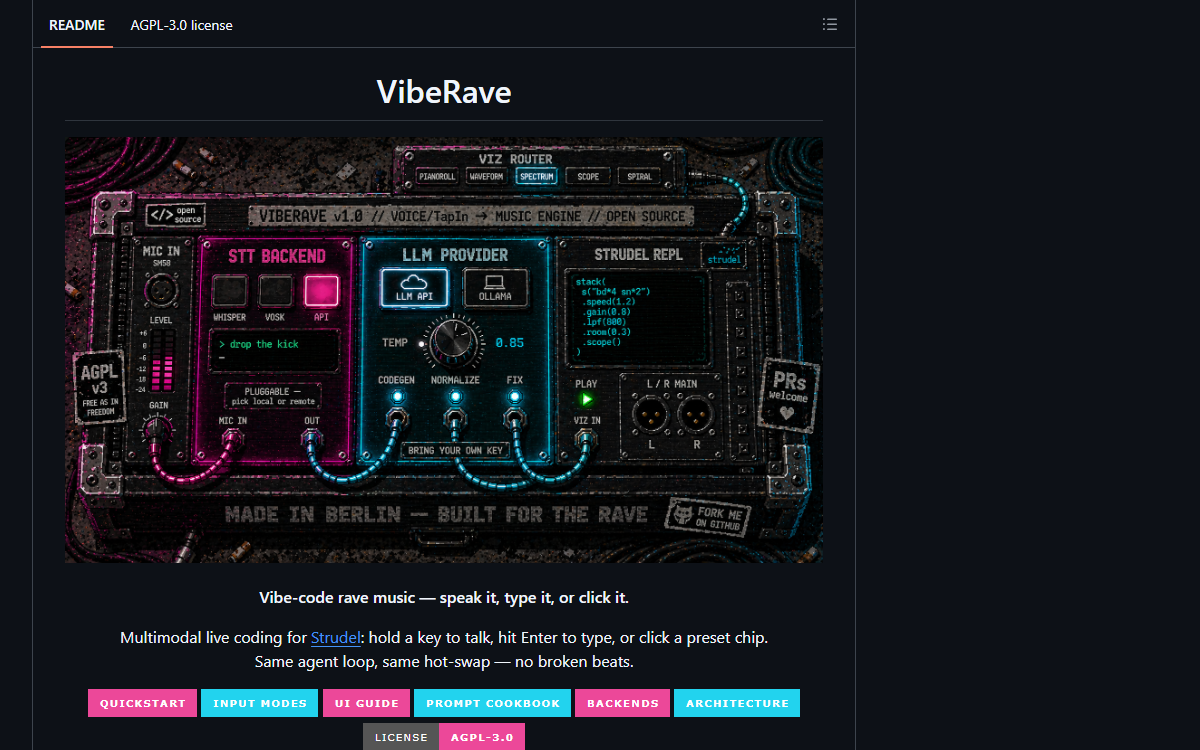This screenshot has height=750, width=1200.
Task: Open the BACKENDS badge link
Action: pos(623,703)
